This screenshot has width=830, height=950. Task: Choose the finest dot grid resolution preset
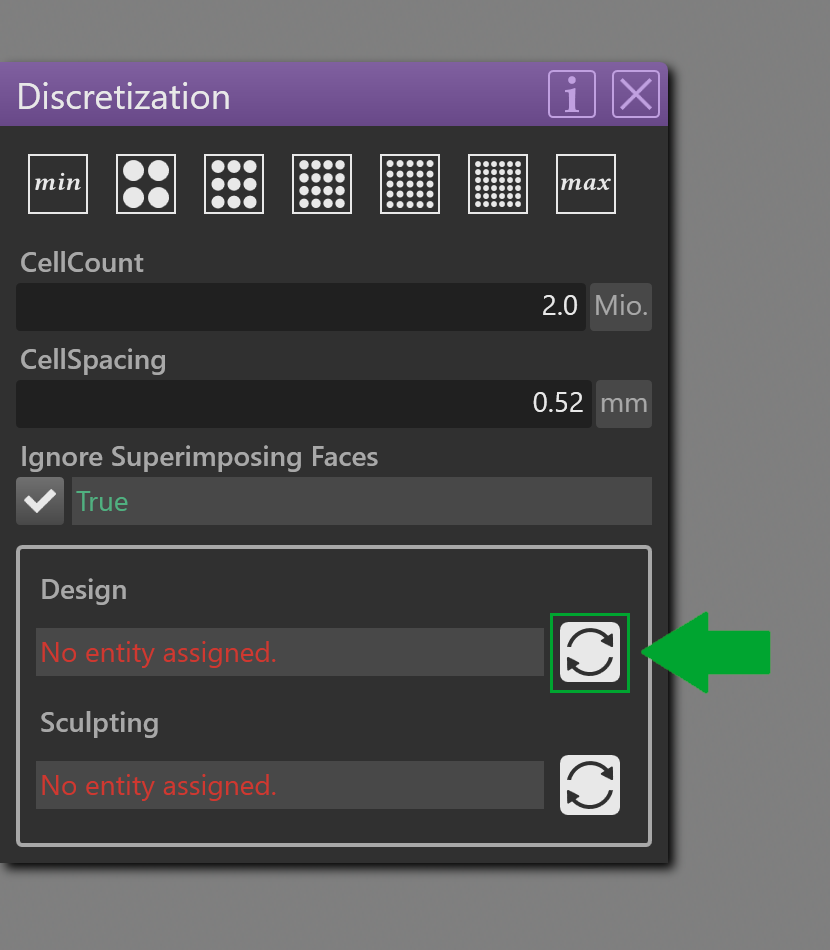[498, 184]
